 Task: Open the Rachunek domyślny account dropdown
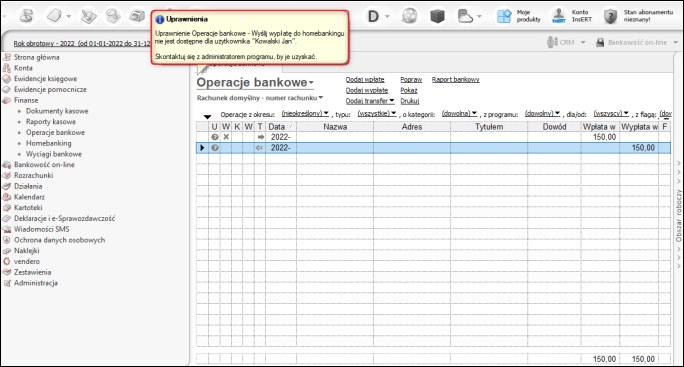pos(321,97)
